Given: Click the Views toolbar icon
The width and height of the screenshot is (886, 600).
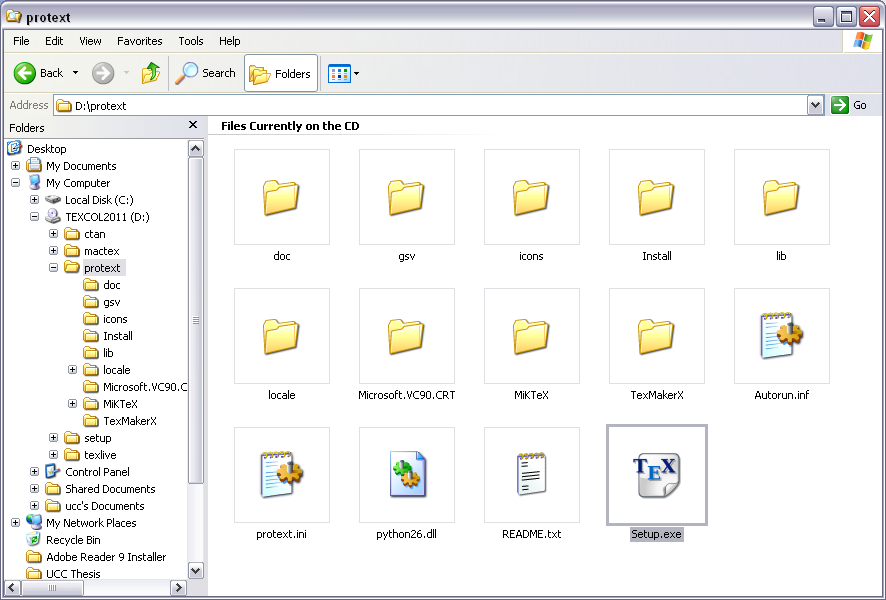Looking at the screenshot, I should click(x=339, y=73).
